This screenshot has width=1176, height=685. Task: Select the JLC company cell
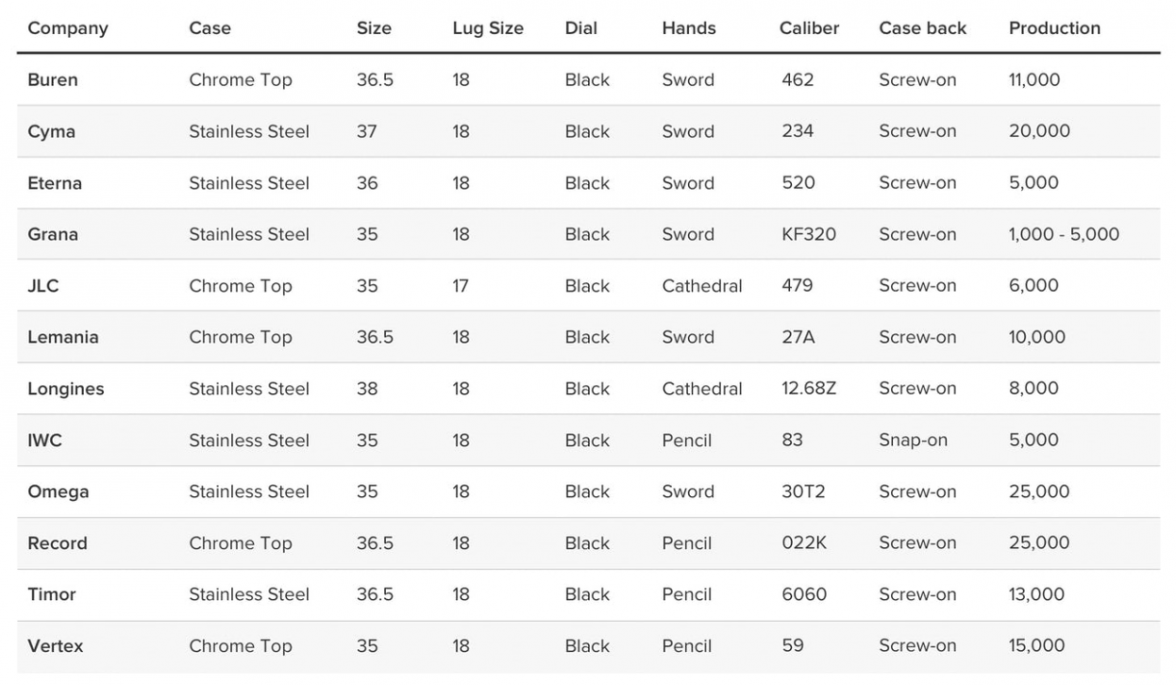point(43,286)
